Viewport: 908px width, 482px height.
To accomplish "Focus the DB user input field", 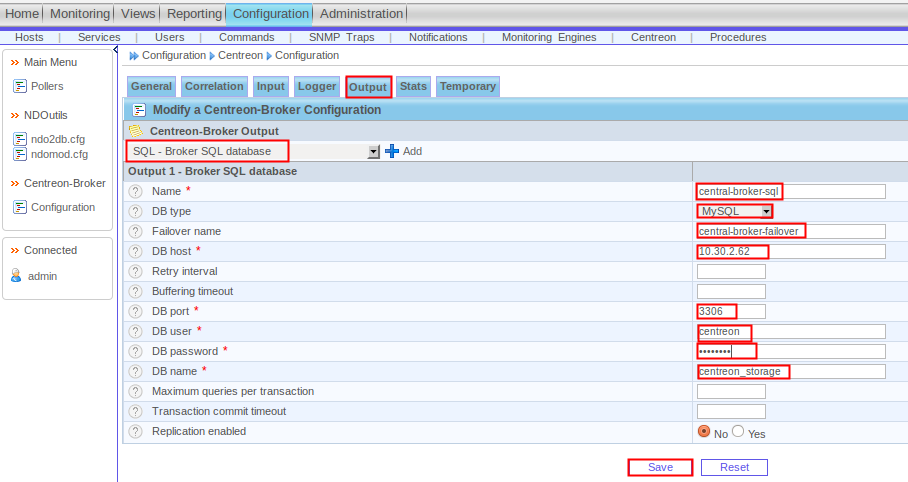I will coord(791,331).
